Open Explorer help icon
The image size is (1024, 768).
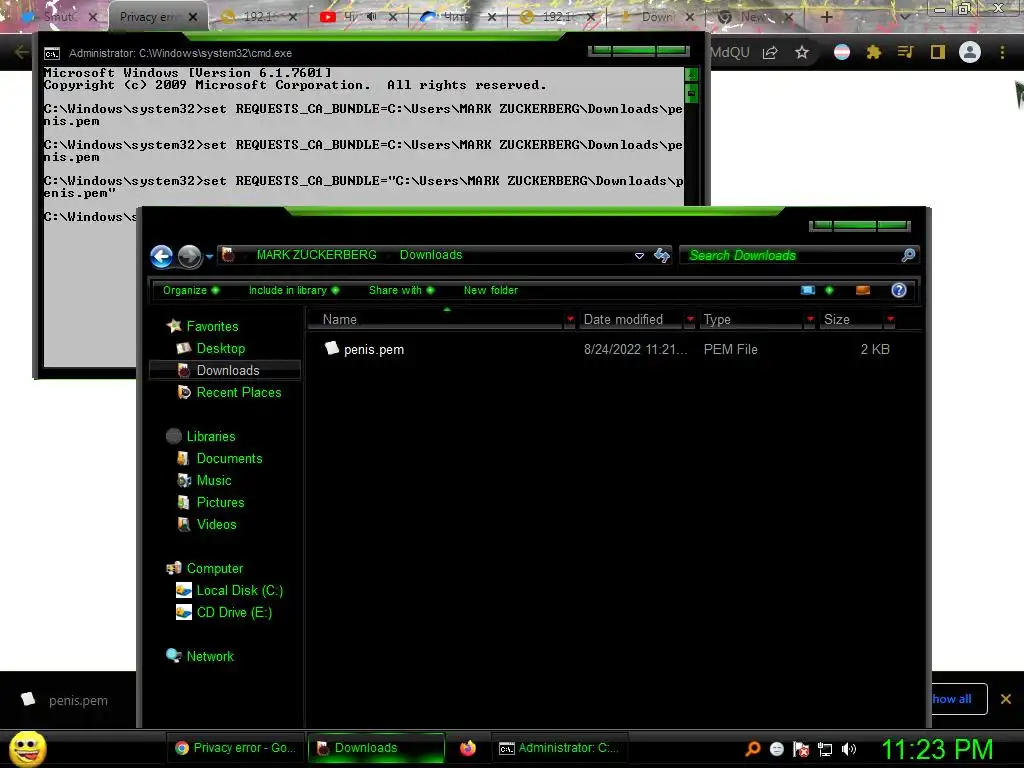pos(899,290)
